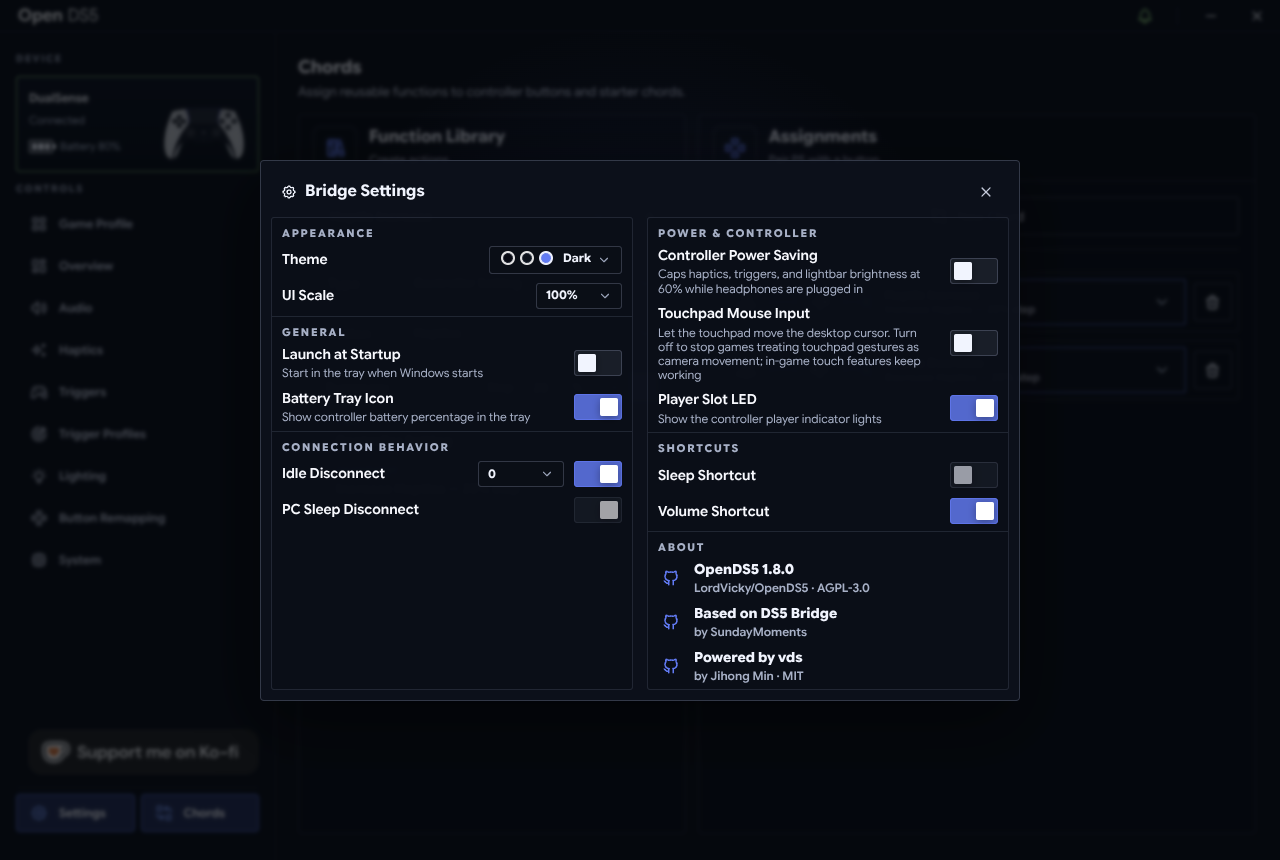Turn off Battery Tray Icon toggle
1280x860 pixels.
coord(598,407)
